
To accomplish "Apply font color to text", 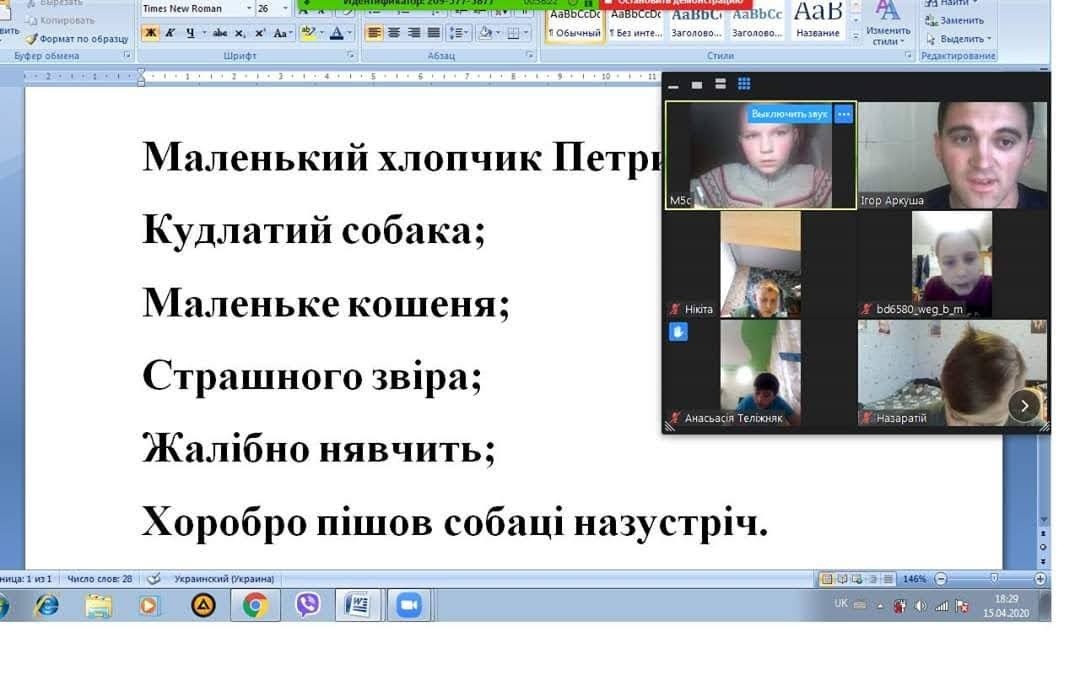I will [336, 33].
